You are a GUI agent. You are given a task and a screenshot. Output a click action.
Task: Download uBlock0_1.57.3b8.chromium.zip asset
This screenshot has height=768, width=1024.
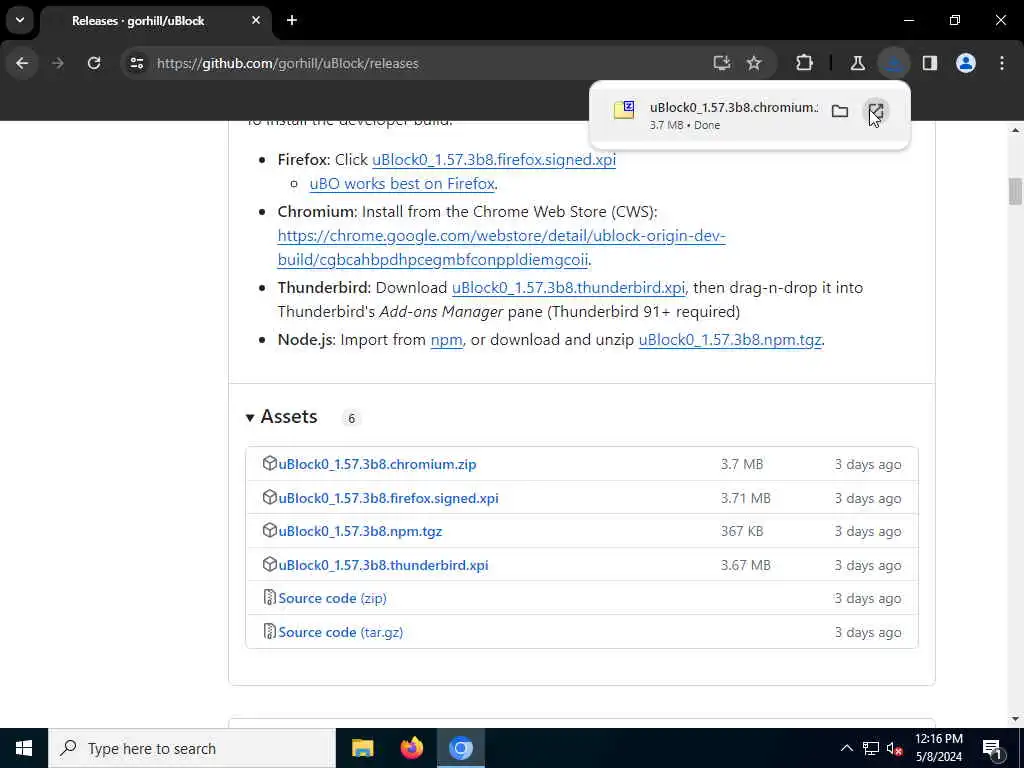(377, 464)
